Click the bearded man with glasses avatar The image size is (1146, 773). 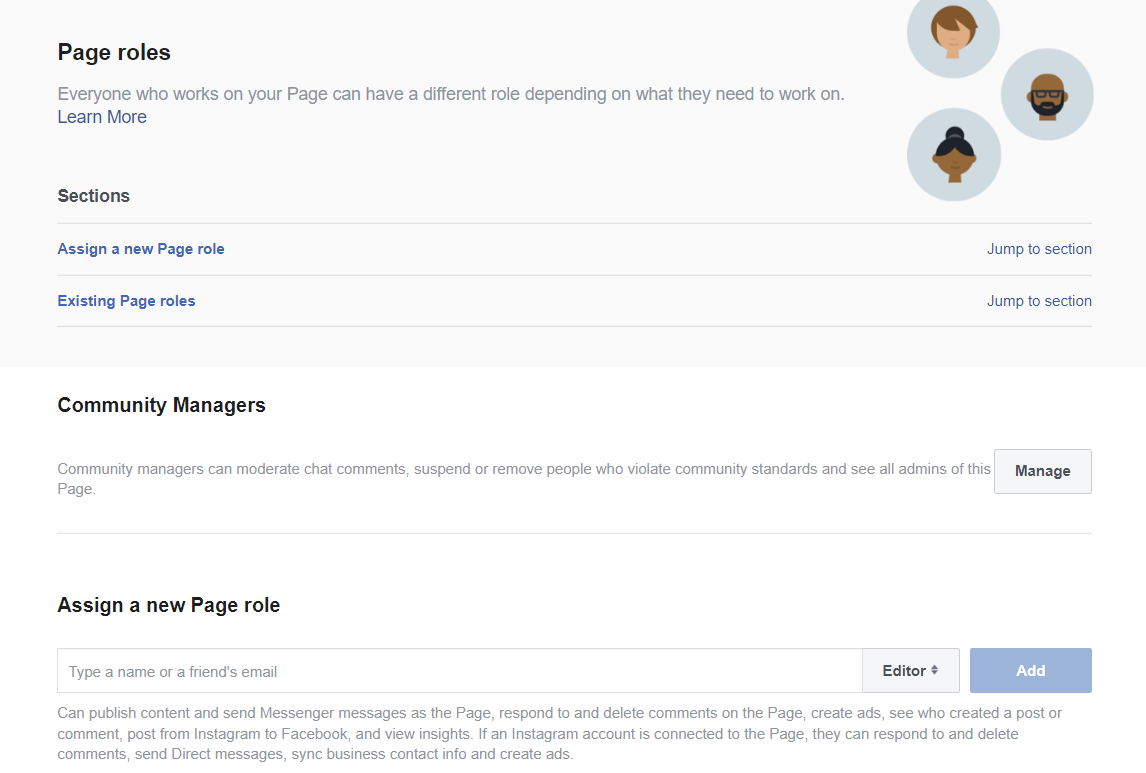(x=1046, y=95)
